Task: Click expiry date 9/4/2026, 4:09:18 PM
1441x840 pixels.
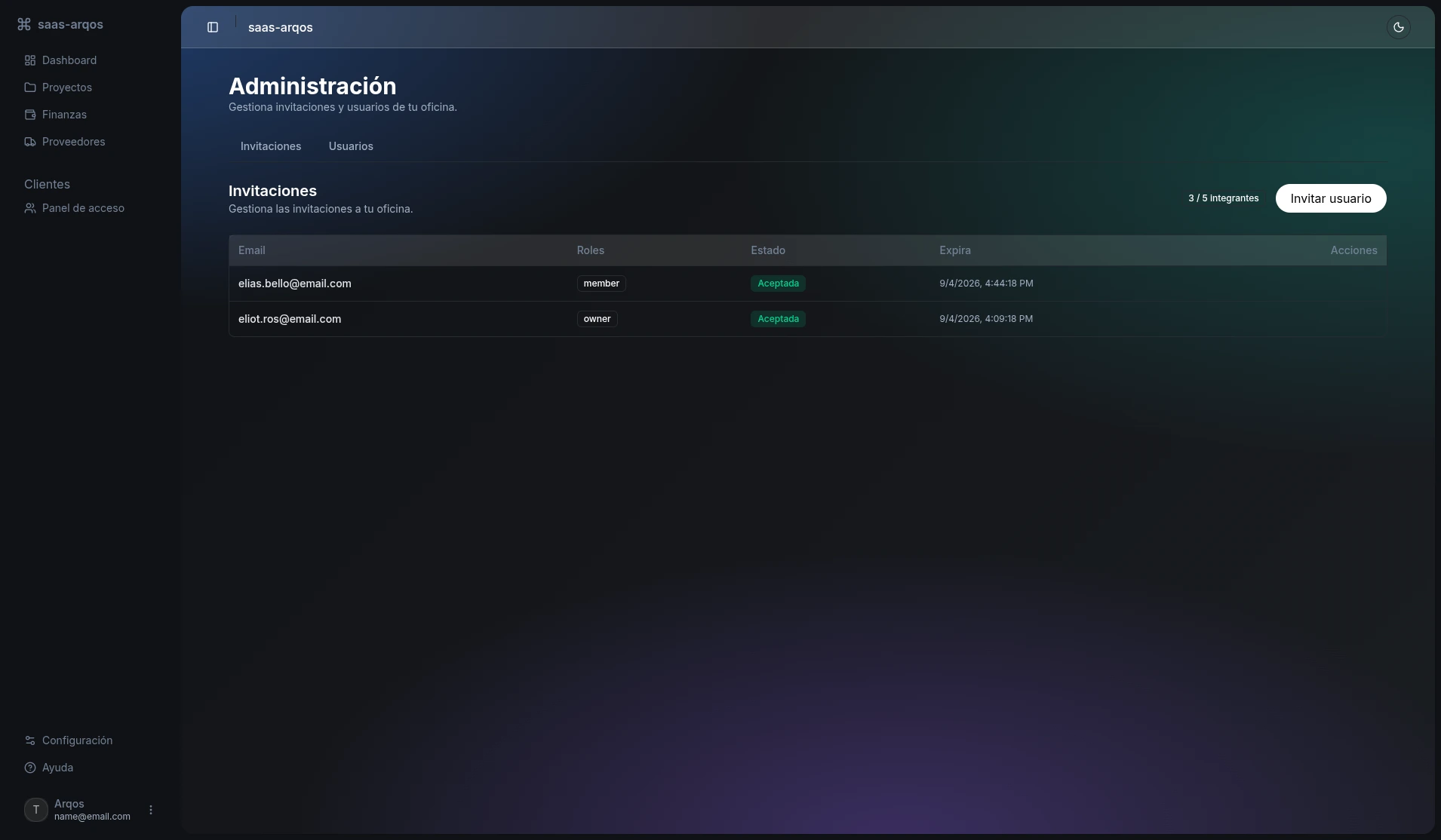Action: 986,319
